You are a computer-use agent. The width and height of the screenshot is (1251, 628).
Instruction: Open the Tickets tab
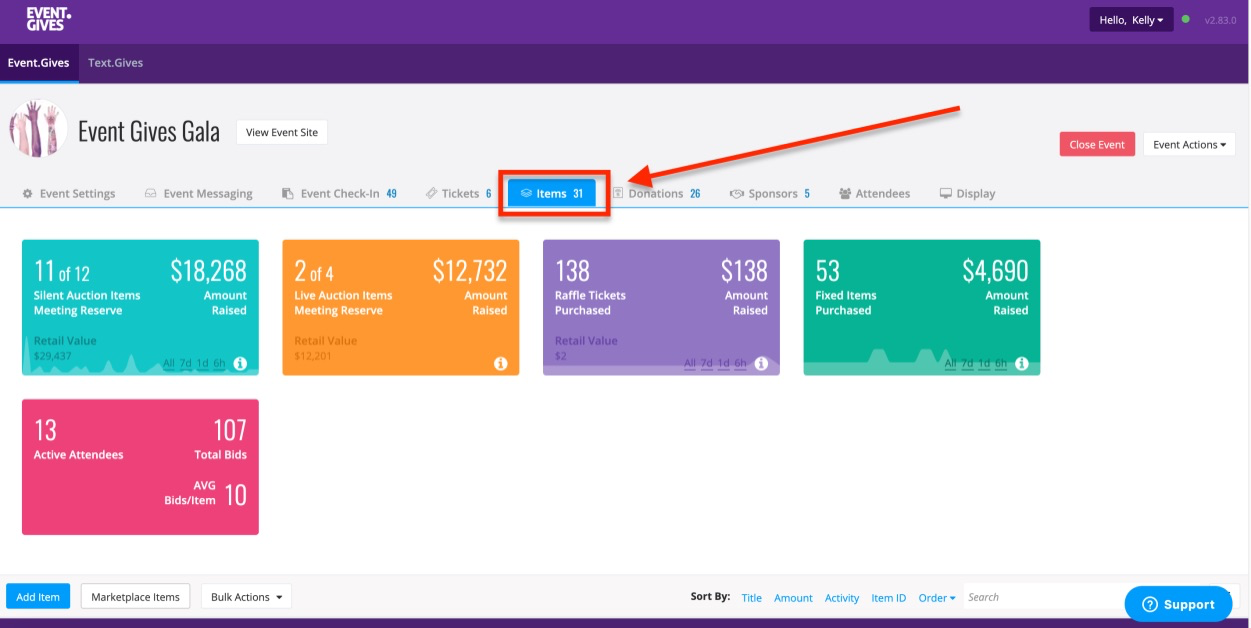tap(458, 194)
